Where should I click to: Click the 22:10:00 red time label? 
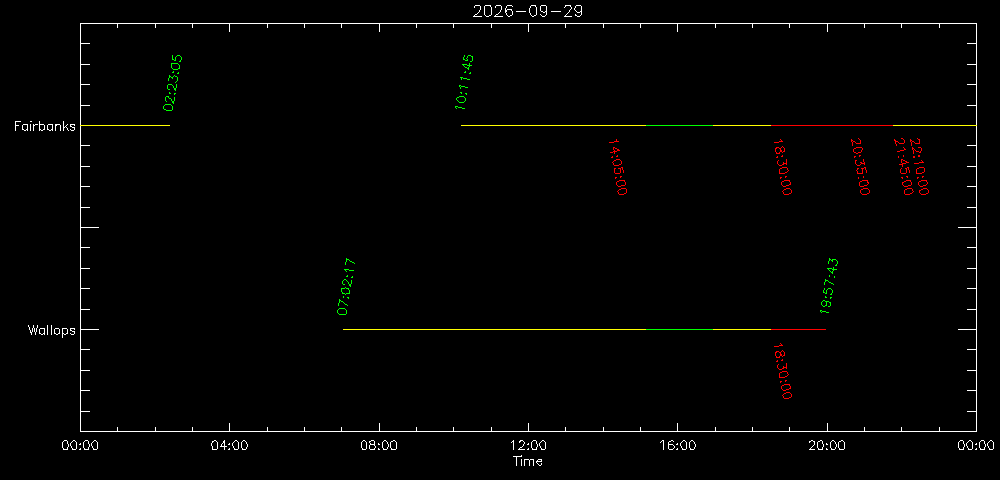(918, 167)
